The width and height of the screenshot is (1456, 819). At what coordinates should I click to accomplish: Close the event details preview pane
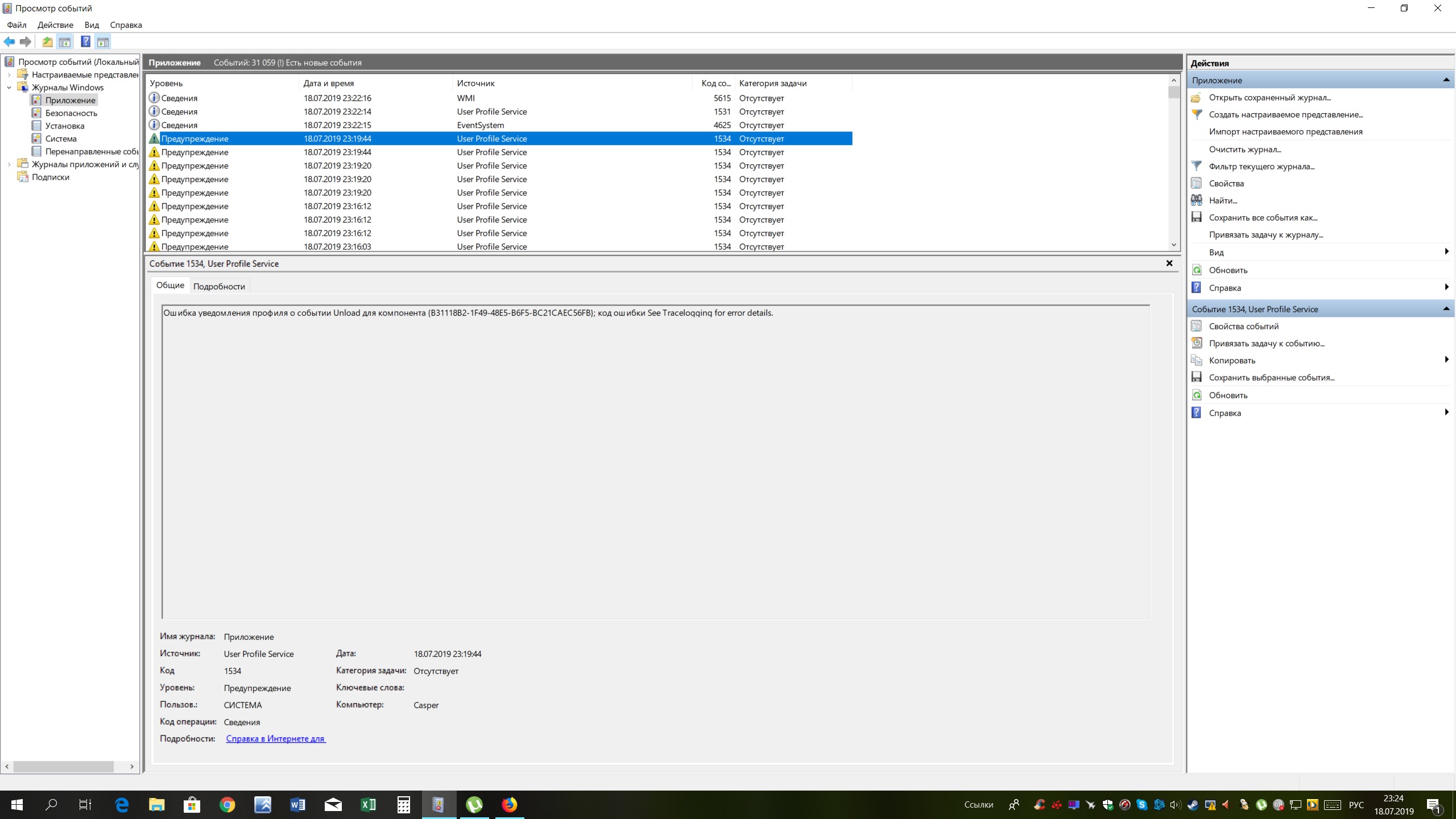[1169, 263]
